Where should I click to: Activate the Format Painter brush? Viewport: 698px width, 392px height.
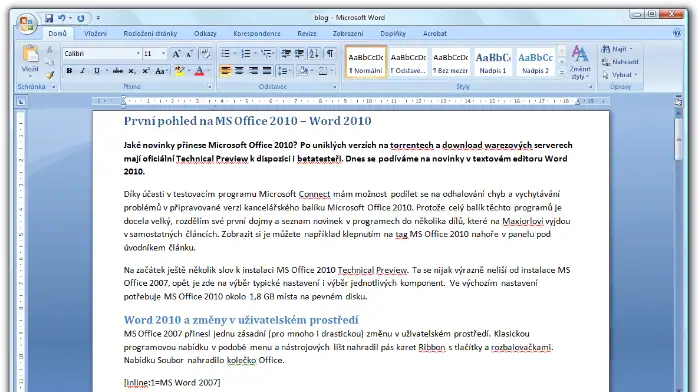click(x=50, y=75)
